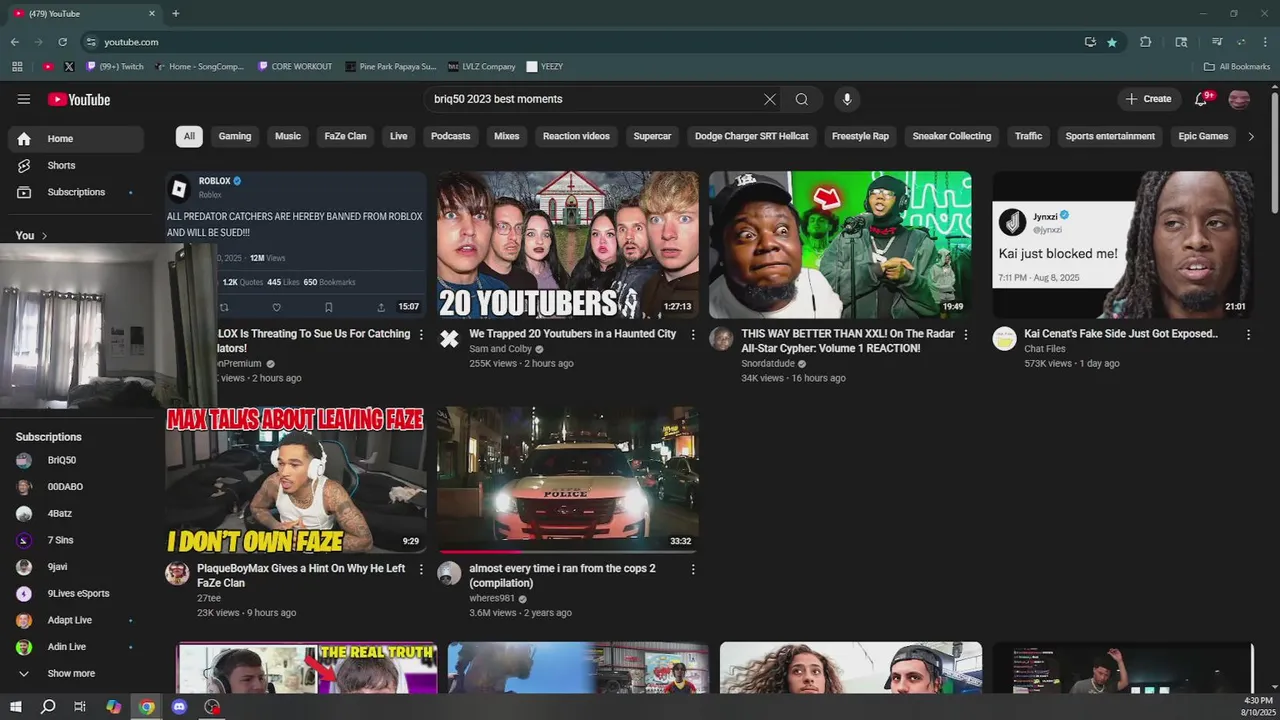Select the Music filter chip
1280x720 pixels.
[288, 136]
